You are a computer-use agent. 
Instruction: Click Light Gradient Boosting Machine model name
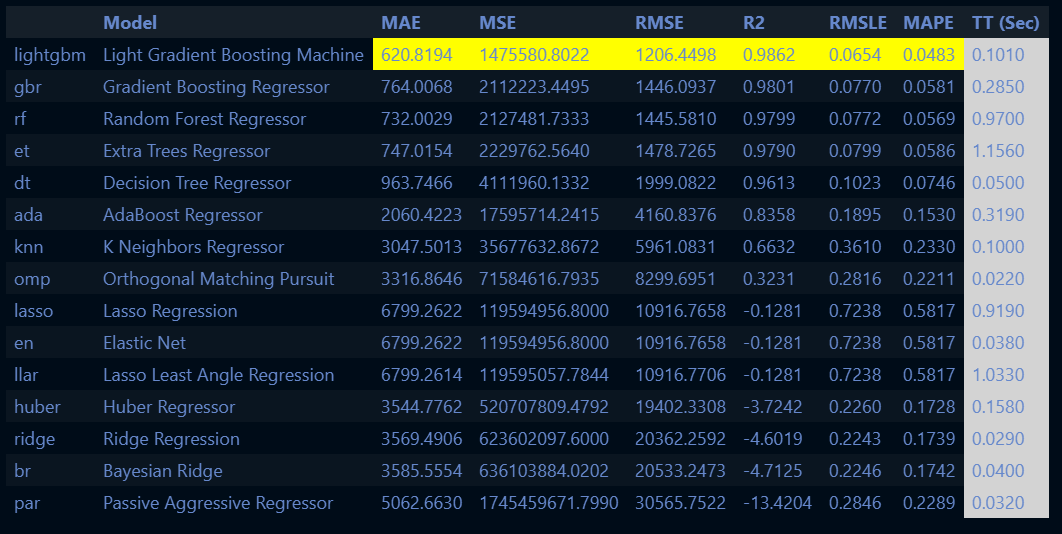pos(233,55)
